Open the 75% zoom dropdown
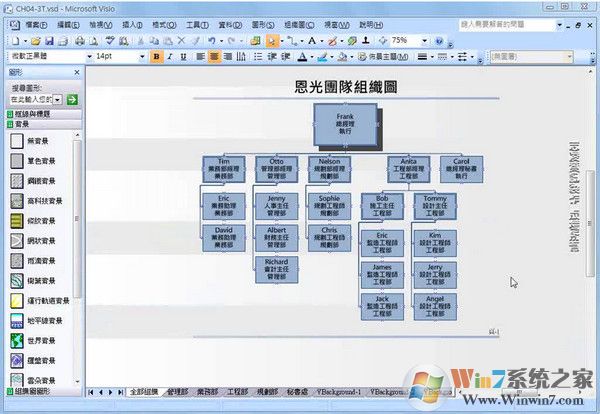The width and height of the screenshot is (600, 414). [424, 41]
